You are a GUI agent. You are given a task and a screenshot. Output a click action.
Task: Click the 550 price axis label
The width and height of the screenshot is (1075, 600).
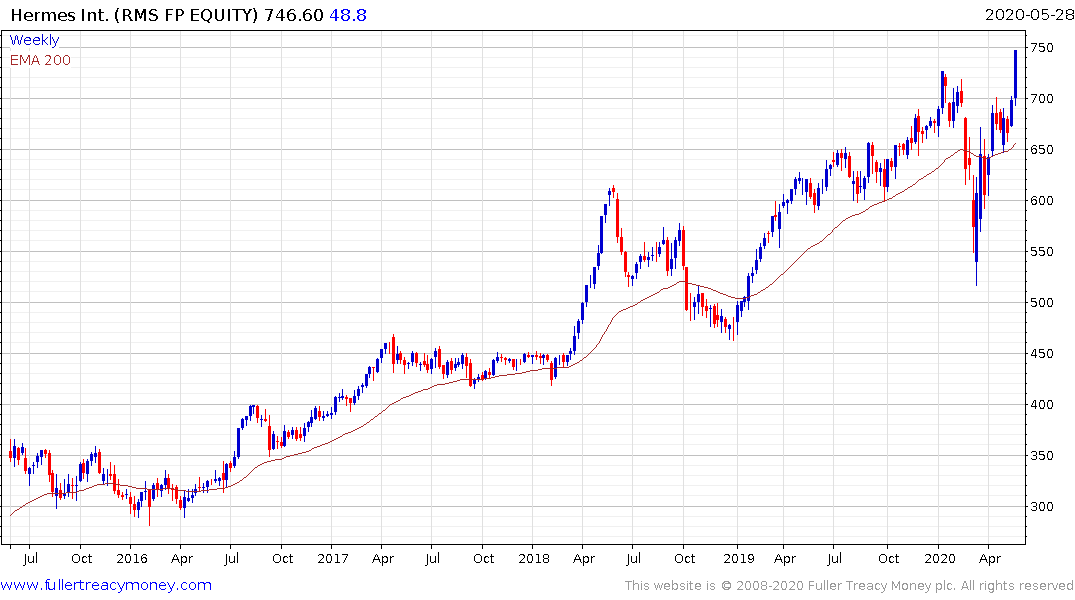pyautogui.click(x=1041, y=252)
